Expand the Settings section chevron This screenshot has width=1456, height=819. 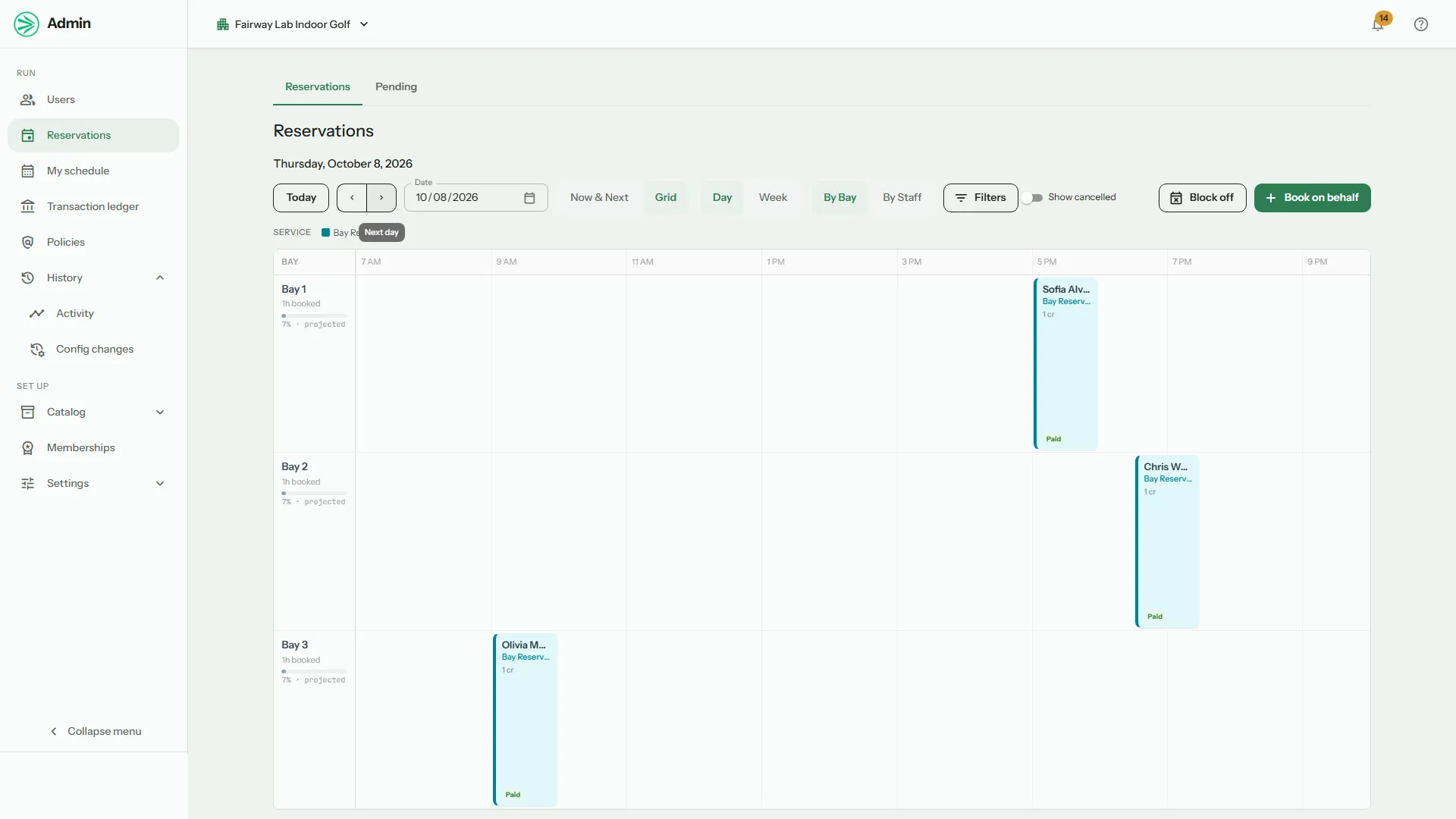pos(160,483)
